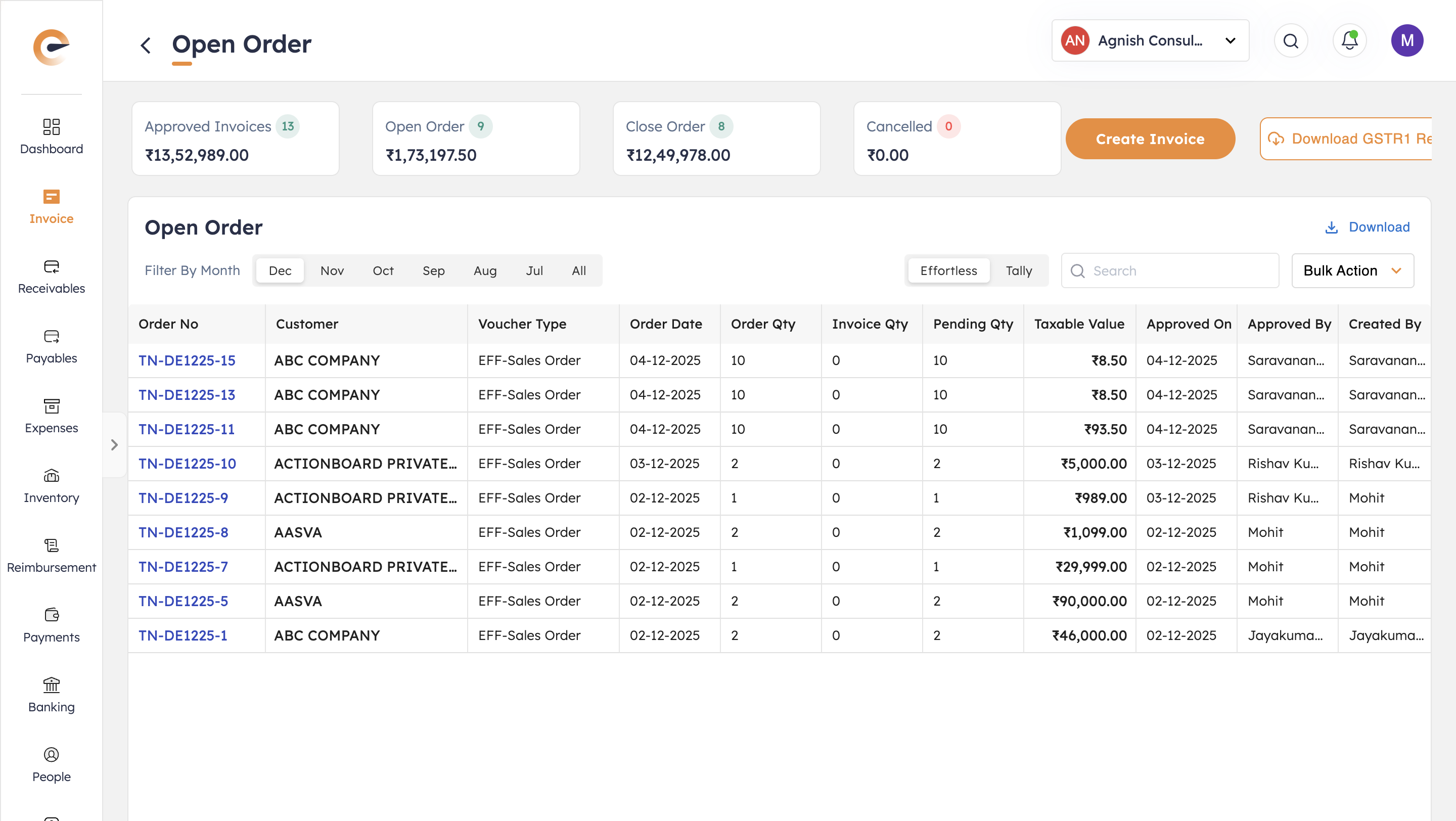The image size is (1456, 821).
Task: Open Receivables from the sidebar
Action: 51,276
